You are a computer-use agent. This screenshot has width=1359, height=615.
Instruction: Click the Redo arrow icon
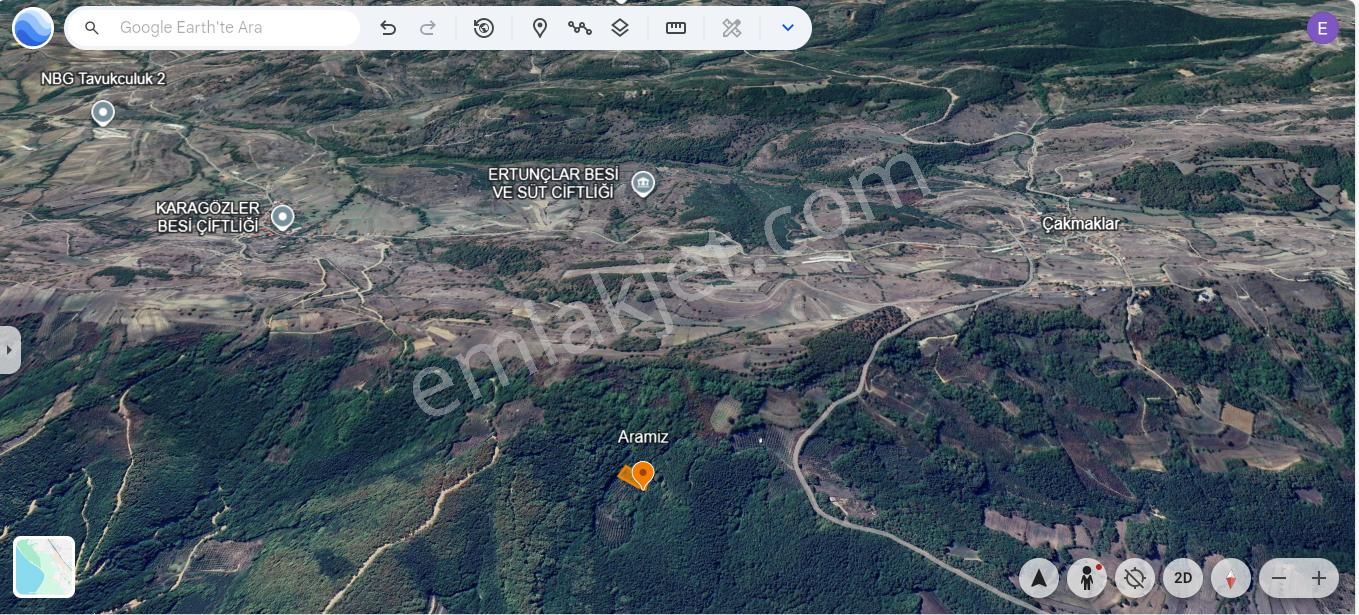[427, 27]
